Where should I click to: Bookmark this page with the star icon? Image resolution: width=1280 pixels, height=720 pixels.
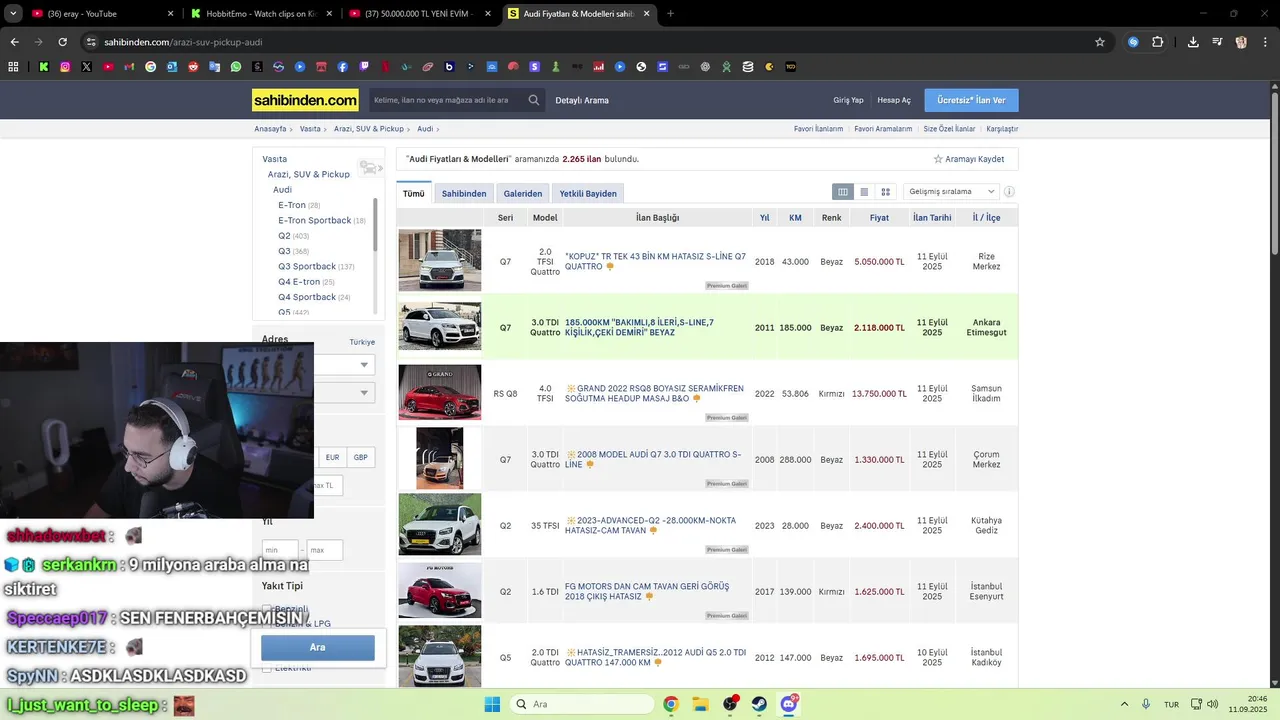tap(1100, 42)
